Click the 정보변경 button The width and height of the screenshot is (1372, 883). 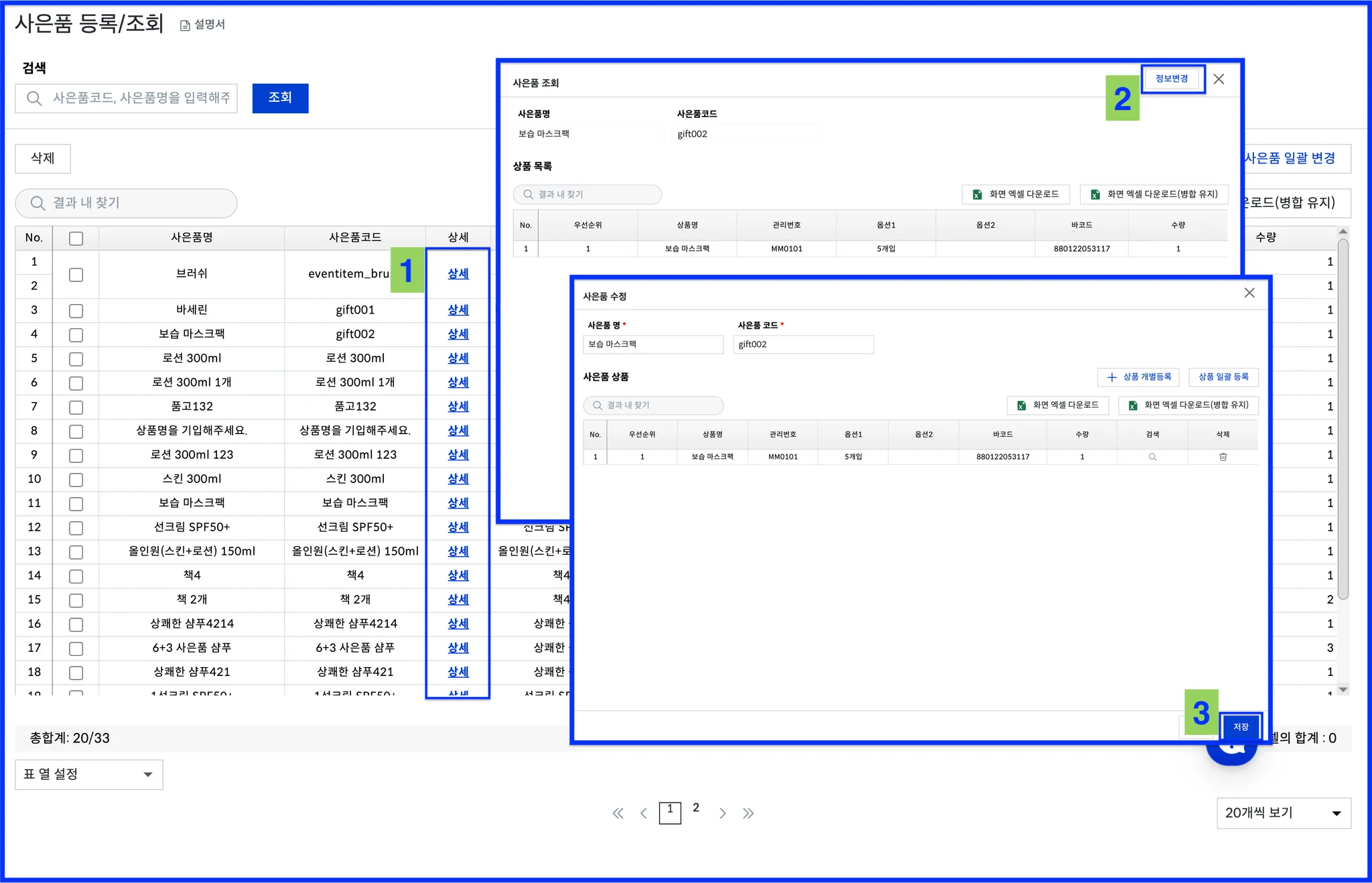point(1172,79)
